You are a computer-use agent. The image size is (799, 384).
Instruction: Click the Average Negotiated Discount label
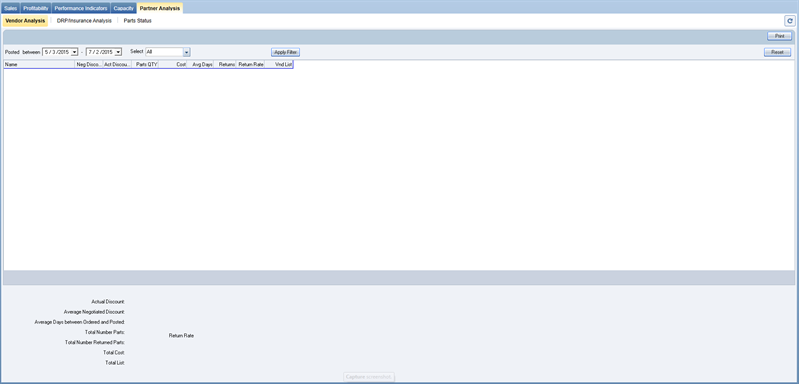[94, 312]
